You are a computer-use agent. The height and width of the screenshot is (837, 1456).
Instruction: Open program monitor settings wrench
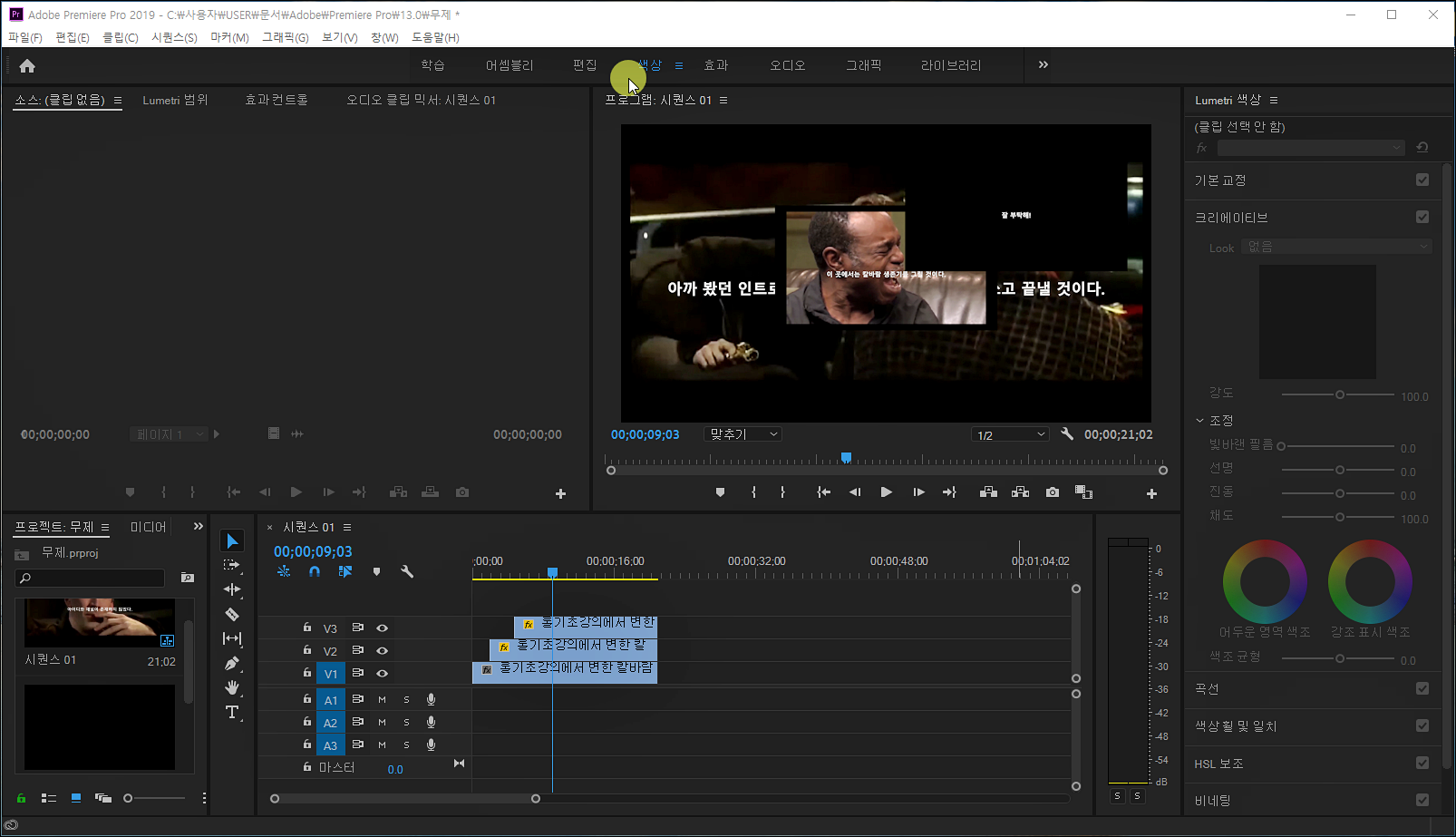[x=1067, y=434]
